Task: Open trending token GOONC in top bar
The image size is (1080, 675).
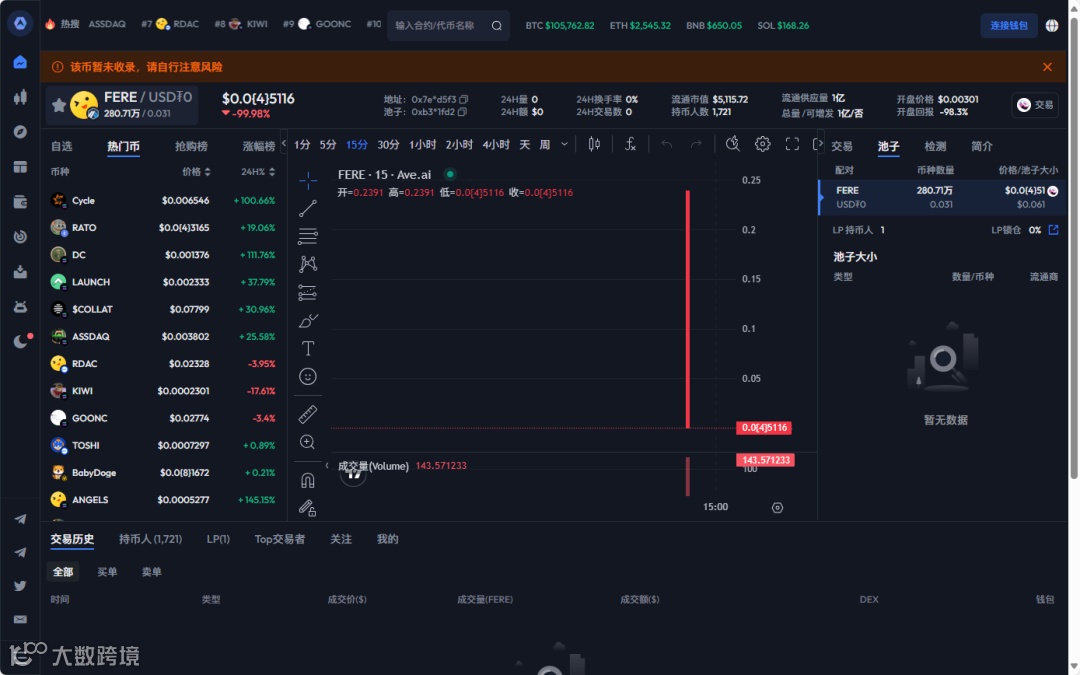Action: point(324,24)
